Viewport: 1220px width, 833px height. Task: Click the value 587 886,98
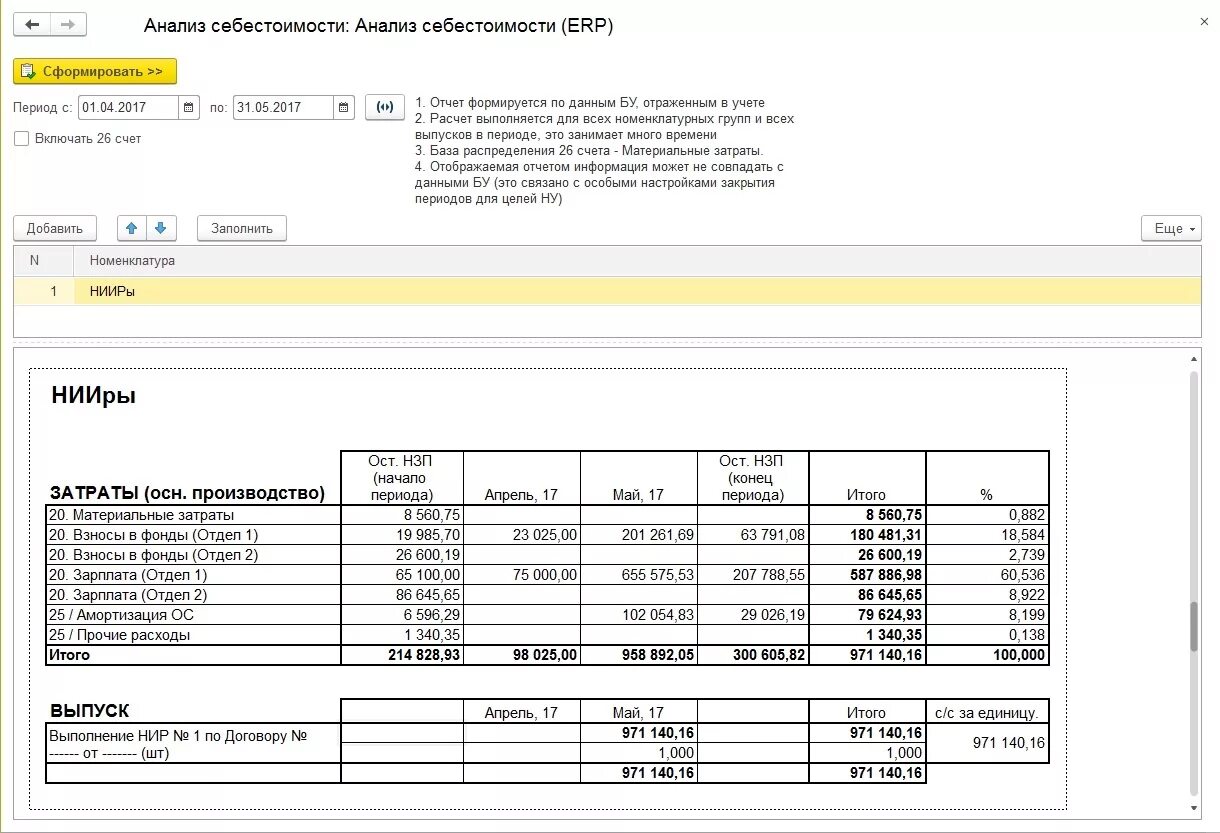click(886, 575)
